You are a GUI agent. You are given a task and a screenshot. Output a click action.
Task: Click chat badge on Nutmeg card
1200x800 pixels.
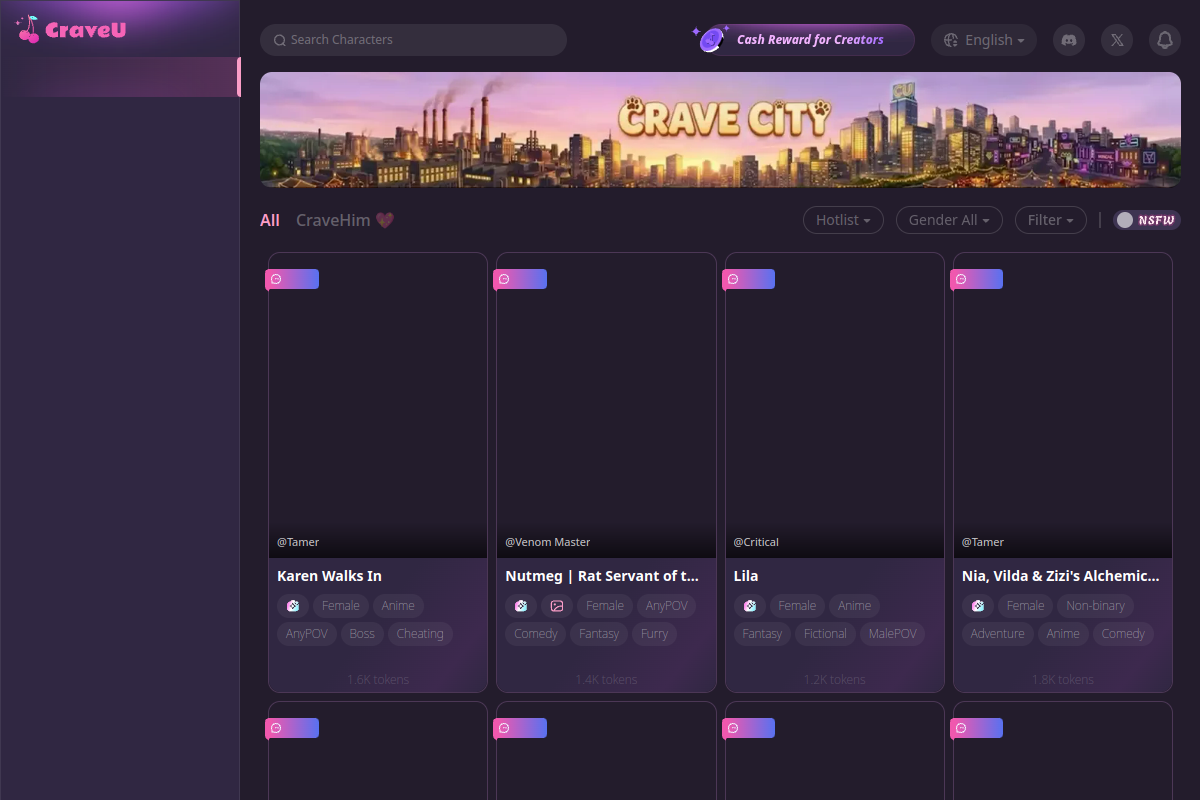[520, 279]
